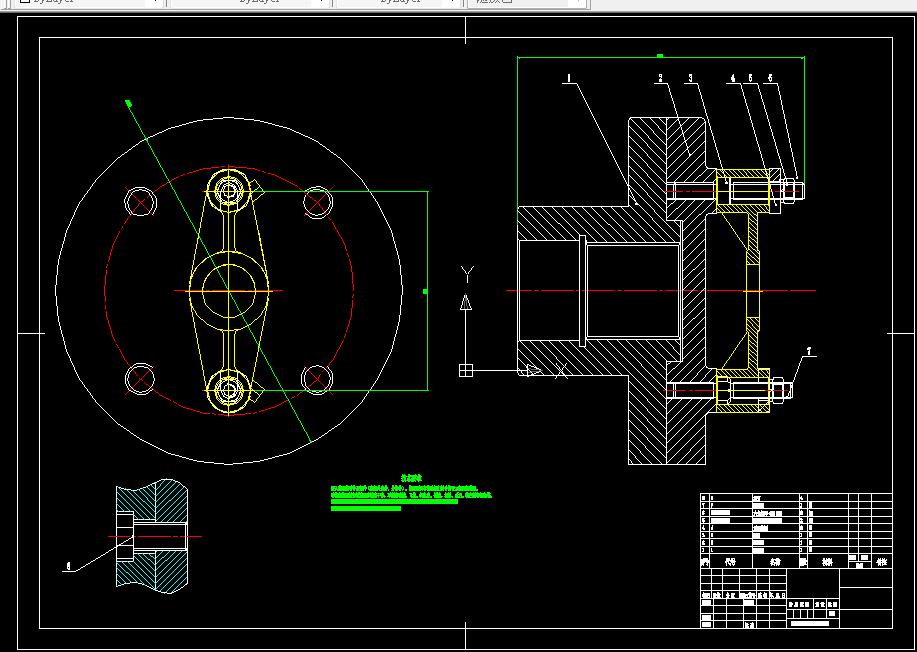This screenshot has height=652, width=917.
Task: Click the central yellow hub bore circle
Action: coord(229,291)
